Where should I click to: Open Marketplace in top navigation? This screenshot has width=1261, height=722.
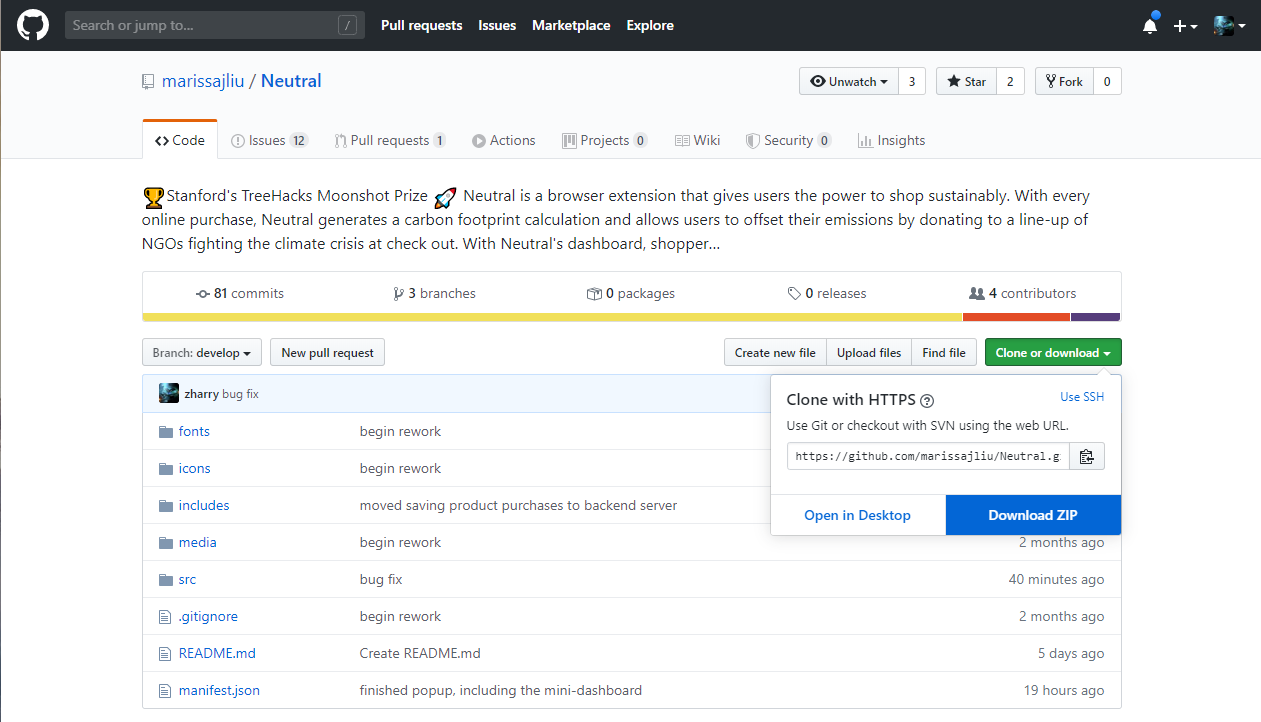pos(571,25)
